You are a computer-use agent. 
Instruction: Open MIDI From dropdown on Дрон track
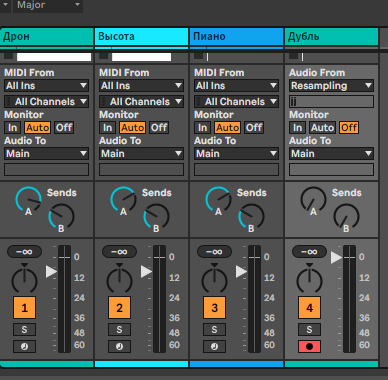46,86
